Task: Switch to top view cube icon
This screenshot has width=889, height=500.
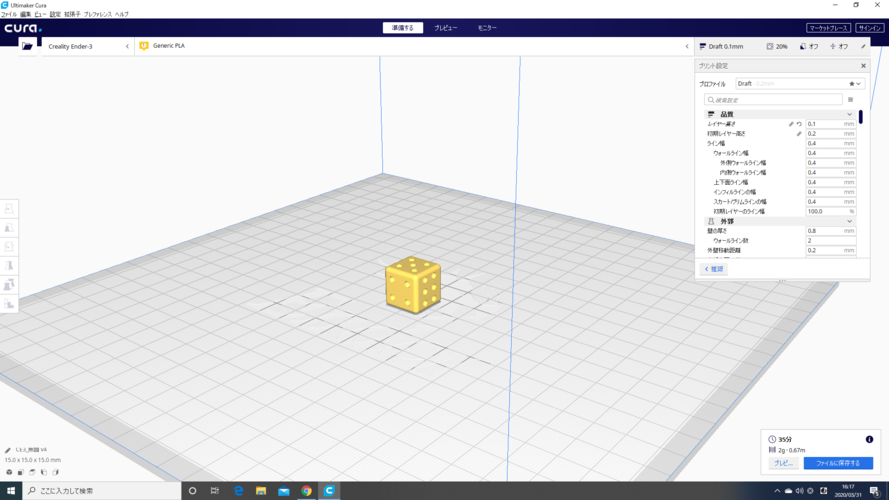Action: [x=32, y=472]
